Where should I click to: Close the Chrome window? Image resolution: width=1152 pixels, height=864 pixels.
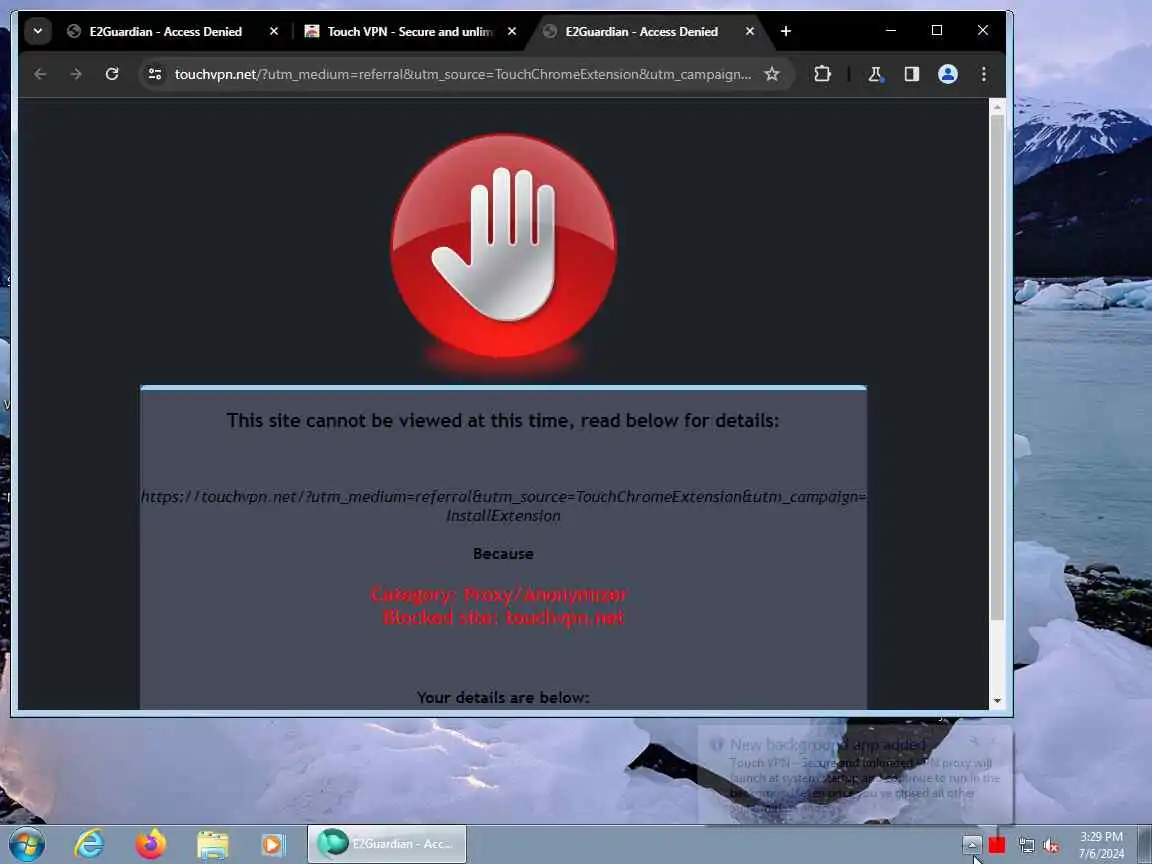982,30
